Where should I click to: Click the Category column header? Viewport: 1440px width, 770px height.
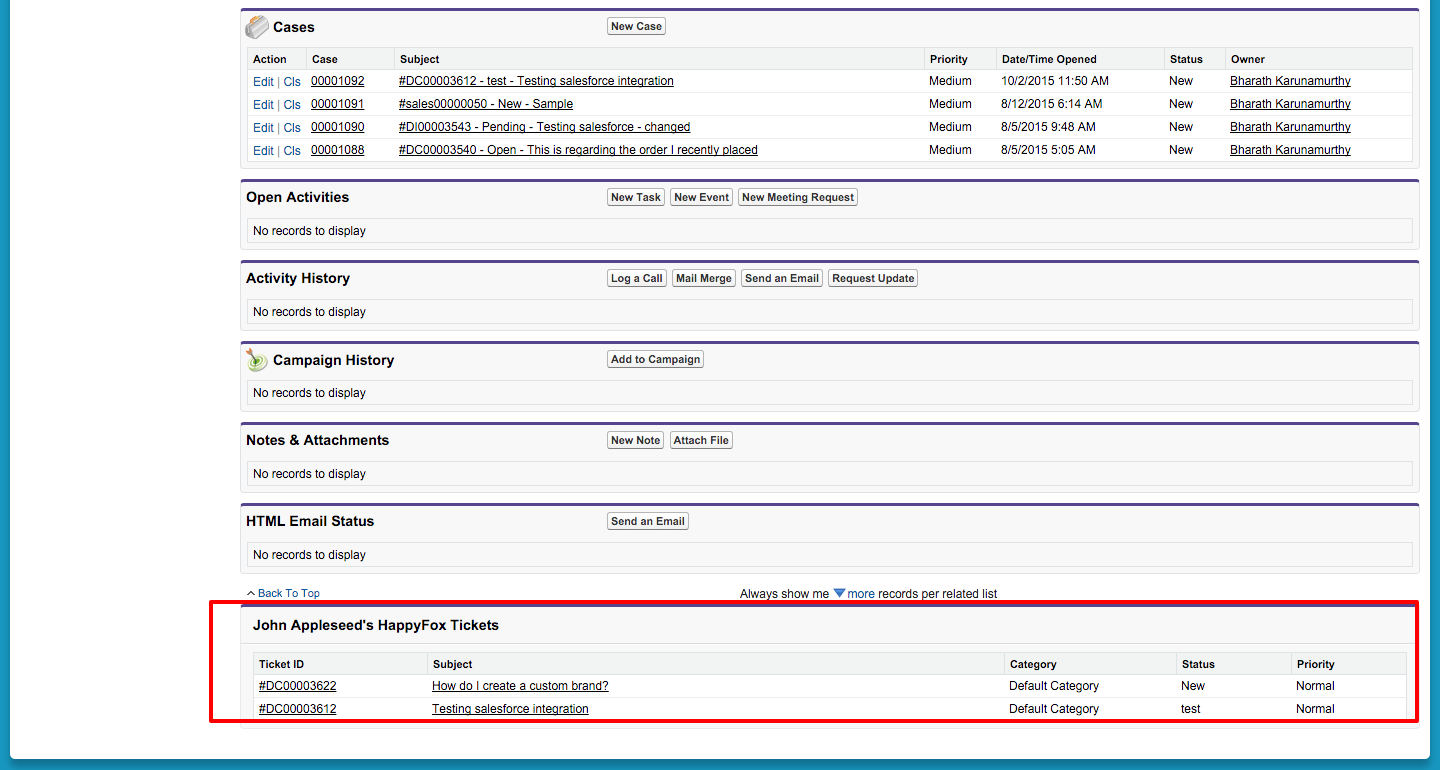click(x=1033, y=664)
